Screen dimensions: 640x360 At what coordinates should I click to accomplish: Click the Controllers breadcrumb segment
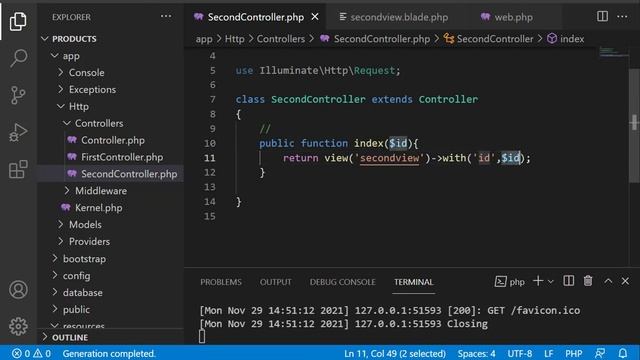point(280,39)
